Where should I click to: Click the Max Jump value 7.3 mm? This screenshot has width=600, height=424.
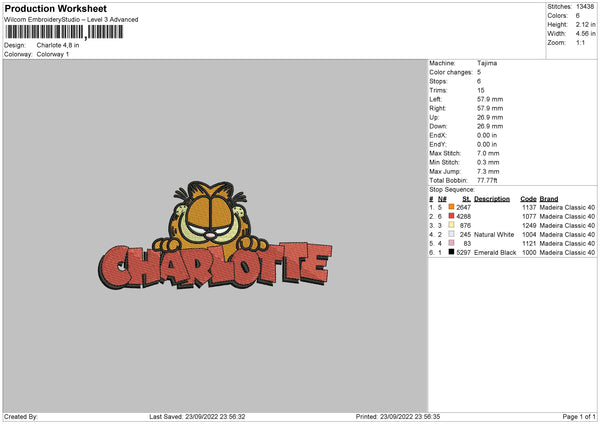click(x=488, y=171)
